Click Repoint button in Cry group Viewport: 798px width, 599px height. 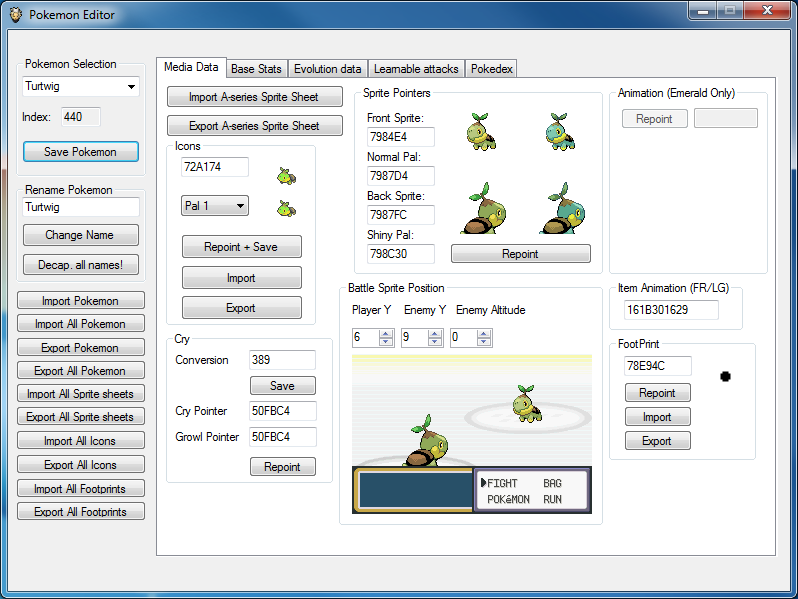point(282,467)
